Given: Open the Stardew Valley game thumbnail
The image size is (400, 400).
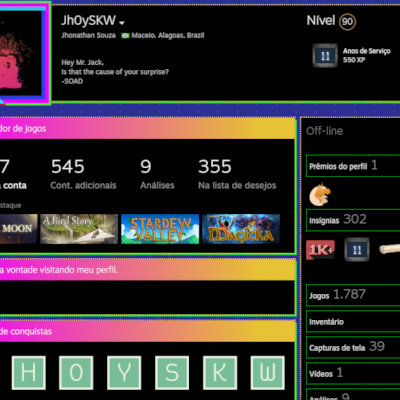Looking at the screenshot, I should pos(160,229).
